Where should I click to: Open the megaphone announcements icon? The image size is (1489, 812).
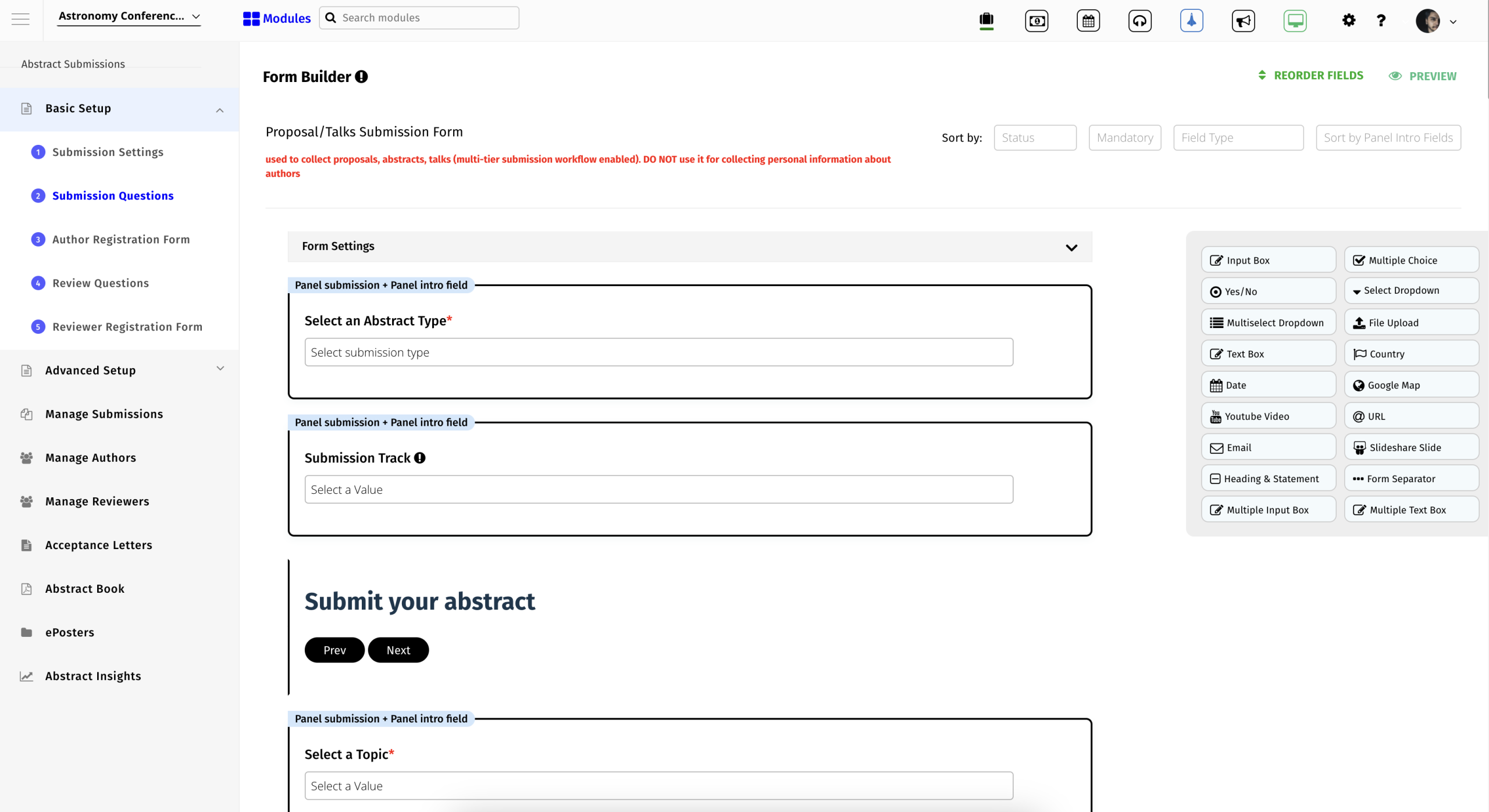(x=1242, y=20)
